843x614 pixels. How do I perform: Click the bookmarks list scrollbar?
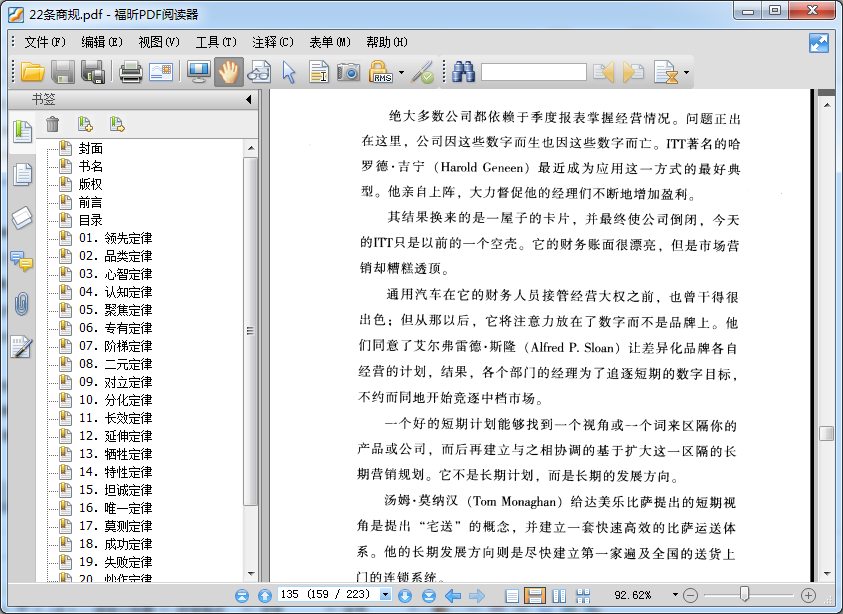tap(250, 331)
